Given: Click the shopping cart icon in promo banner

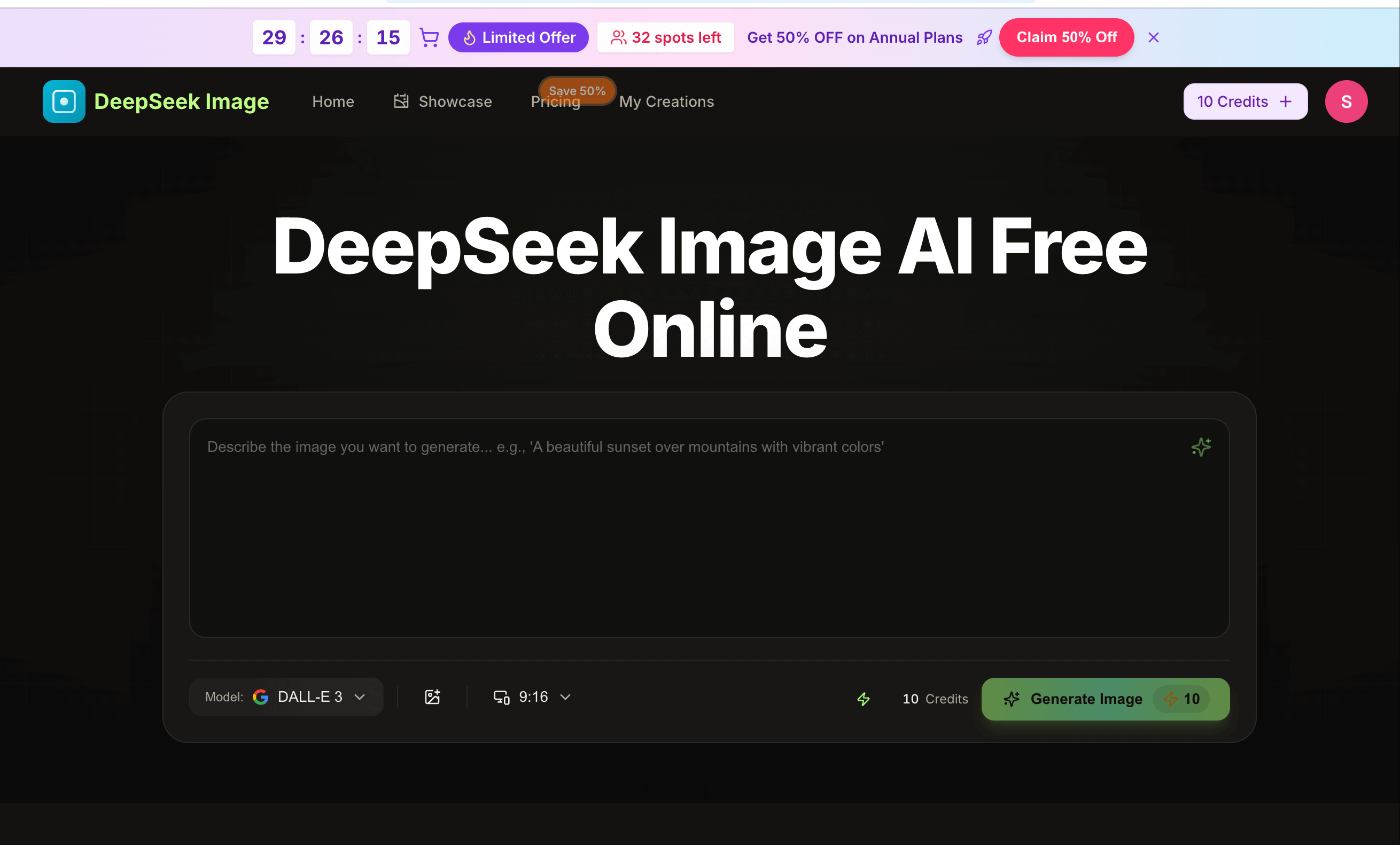Looking at the screenshot, I should (429, 37).
